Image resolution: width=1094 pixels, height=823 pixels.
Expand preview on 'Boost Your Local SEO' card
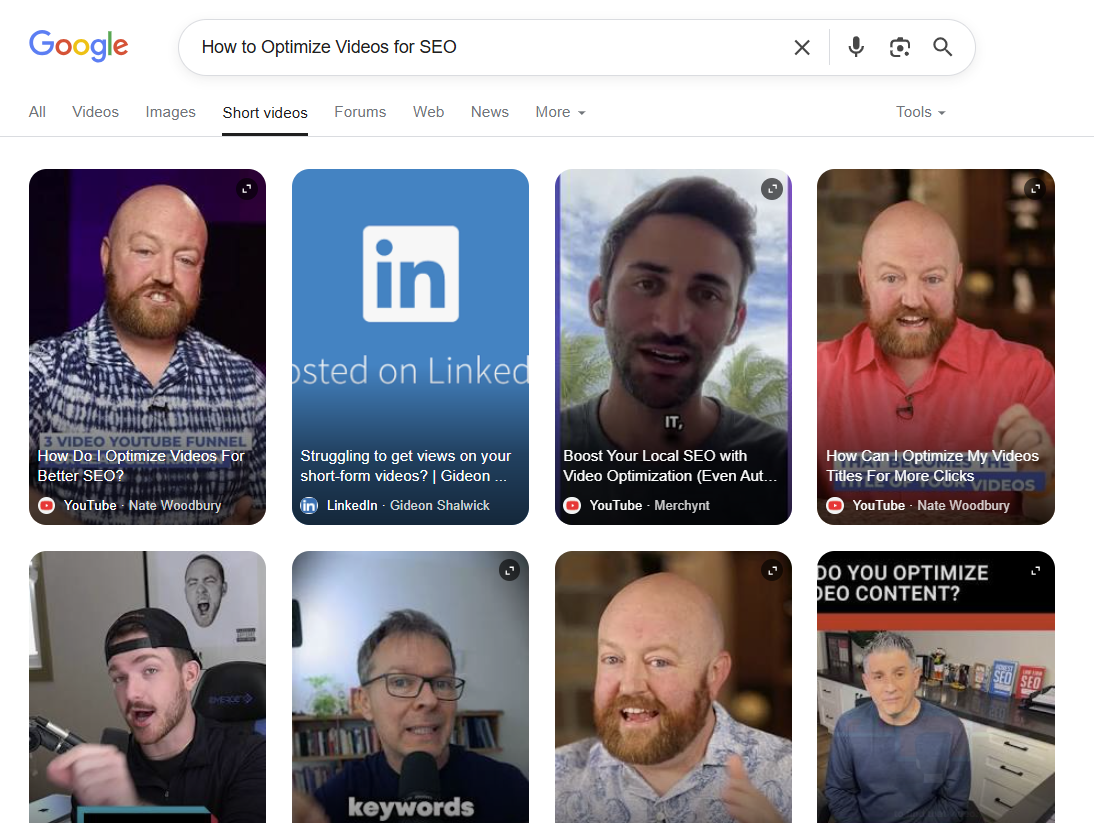pyautogui.click(x=772, y=189)
